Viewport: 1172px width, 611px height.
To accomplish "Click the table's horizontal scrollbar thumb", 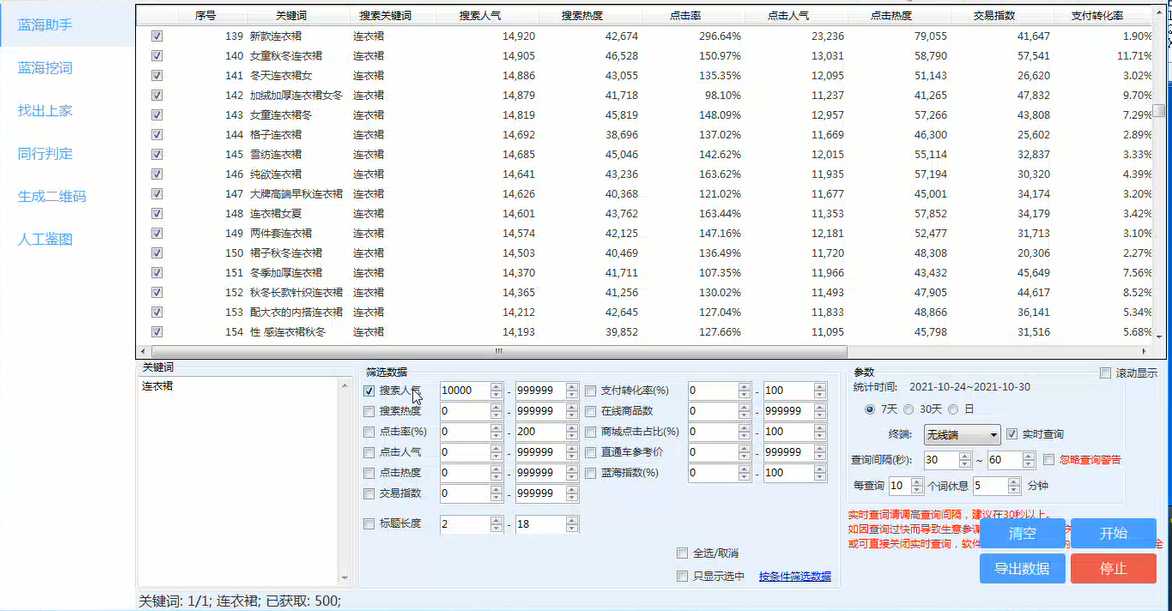I will tap(498, 351).
